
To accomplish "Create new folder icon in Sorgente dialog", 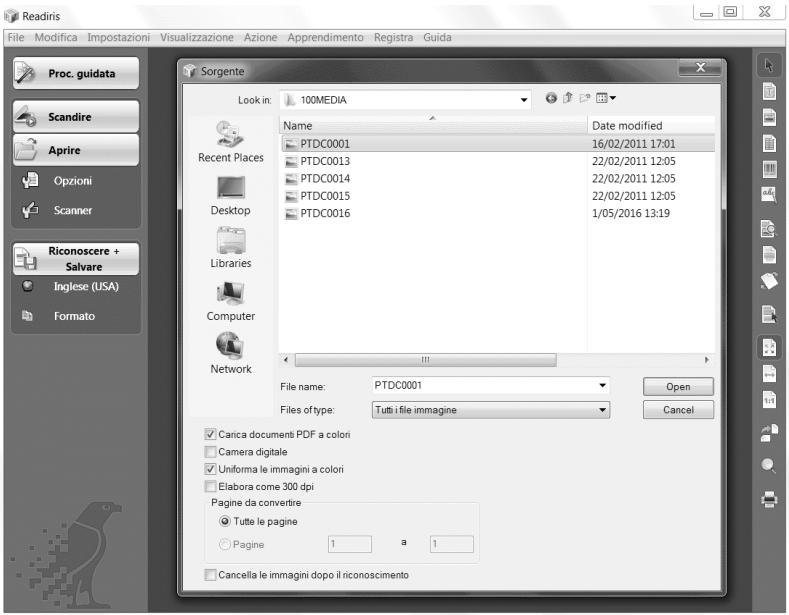I will click(x=584, y=98).
